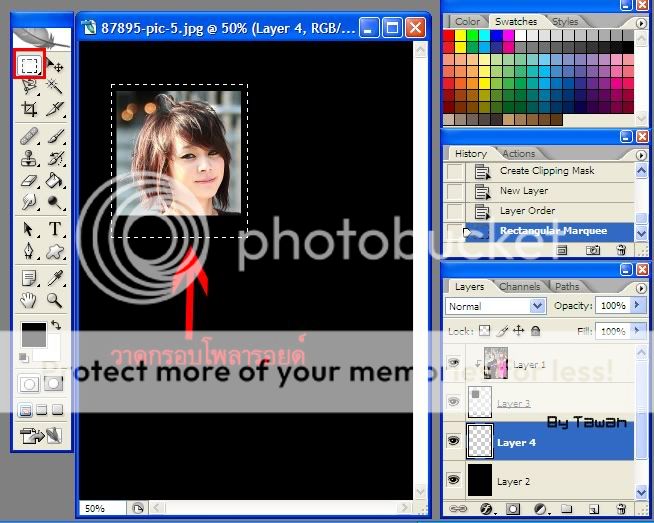Image resolution: width=654 pixels, height=523 pixels.
Task: Open the layer style menu button
Action: [486, 509]
